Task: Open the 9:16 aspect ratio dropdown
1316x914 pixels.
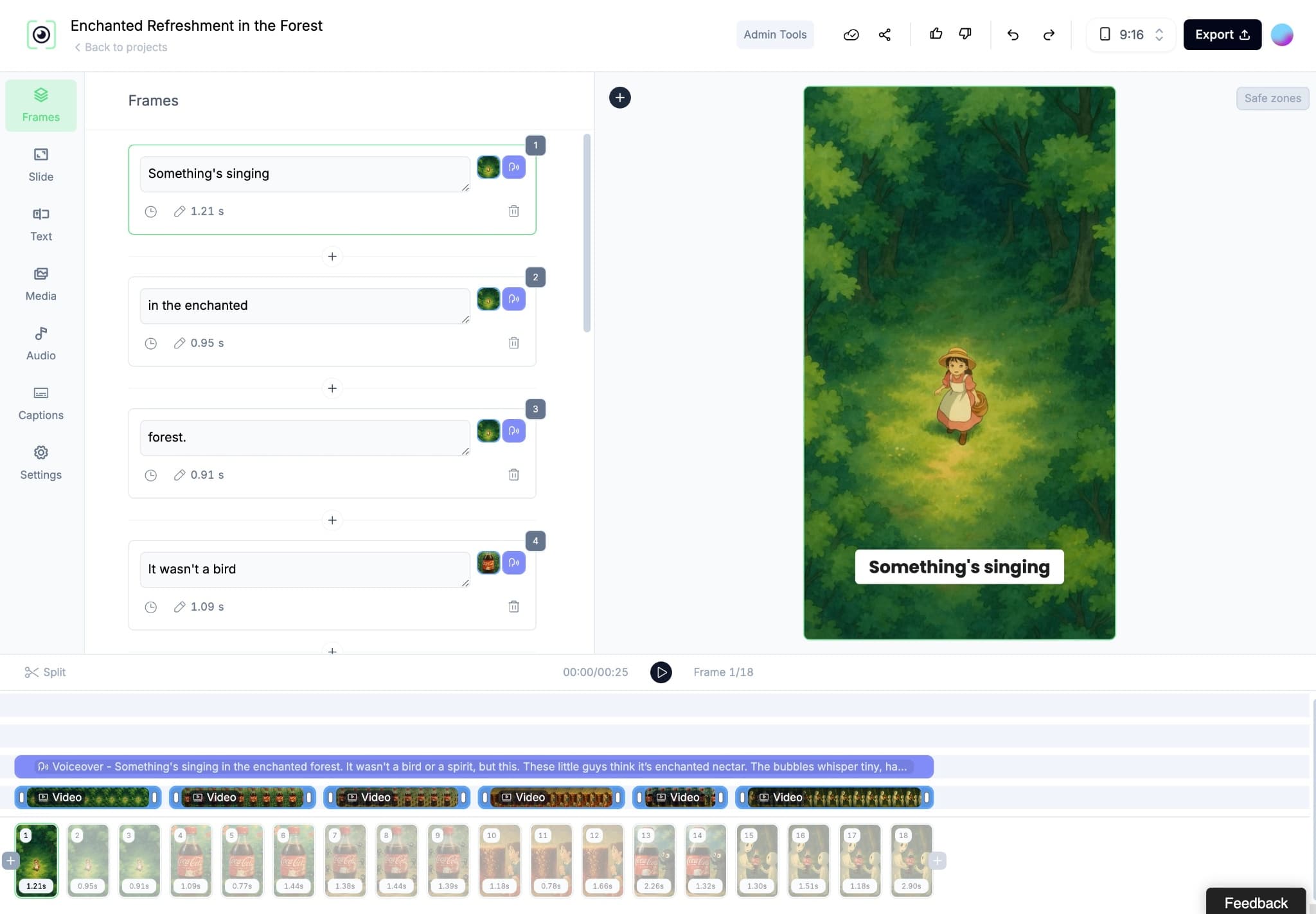Action: [x=1131, y=35]
